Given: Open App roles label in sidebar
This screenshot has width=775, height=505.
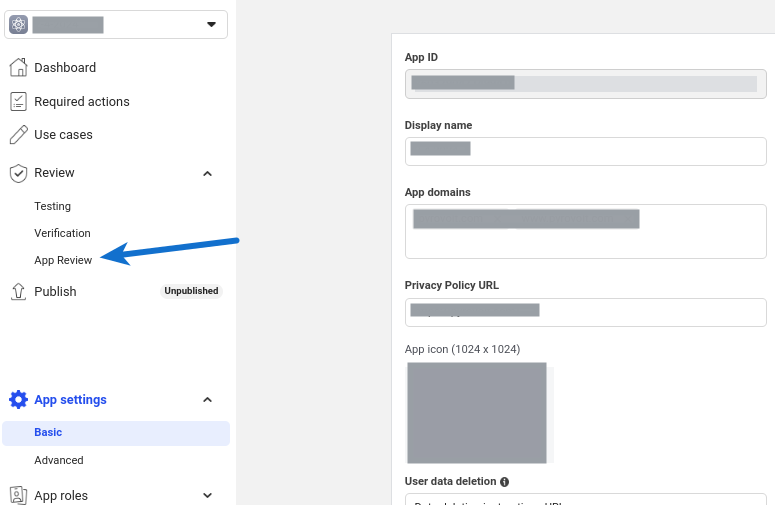Looking at the screenshot, I should (61, 495).
